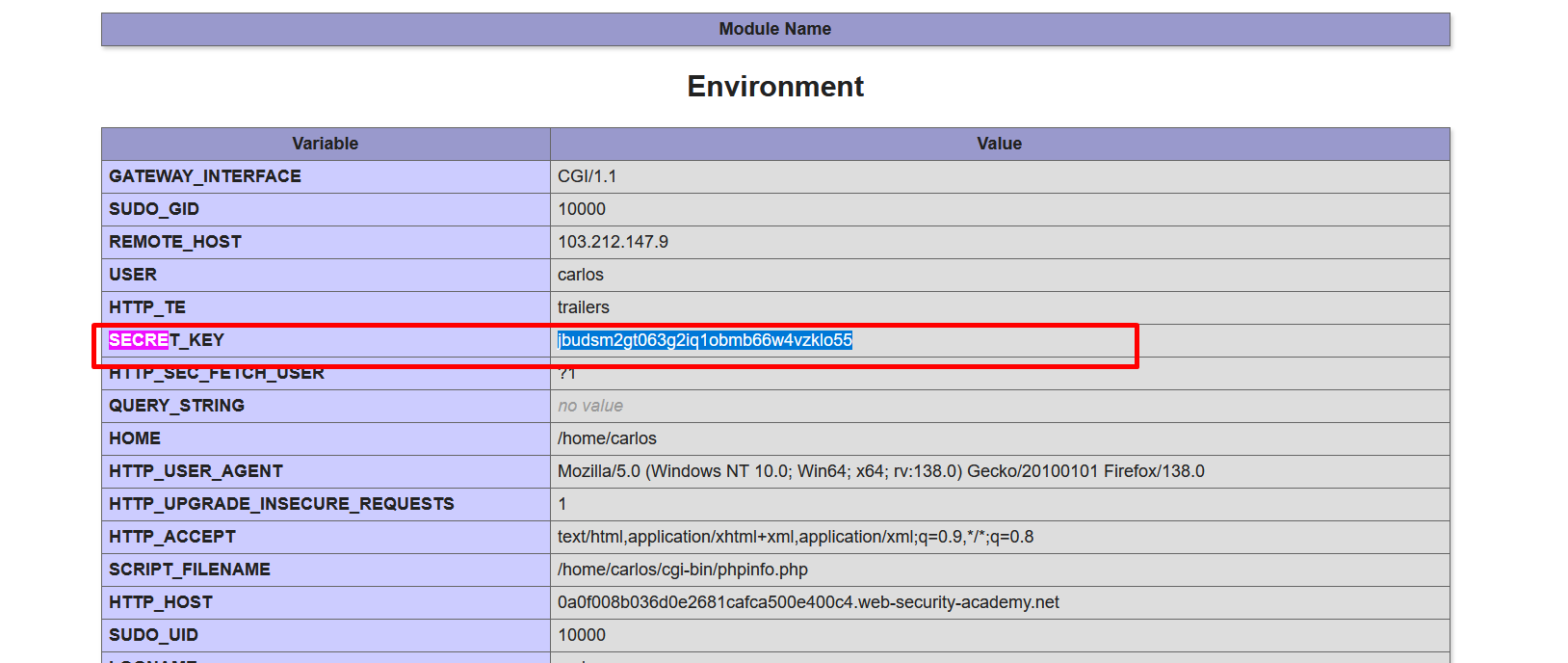Image resolution: width=1568 pixels, height=663 pixels.
Task: Click the selected SECRET_KEY value string
Action: coord(704,340)
